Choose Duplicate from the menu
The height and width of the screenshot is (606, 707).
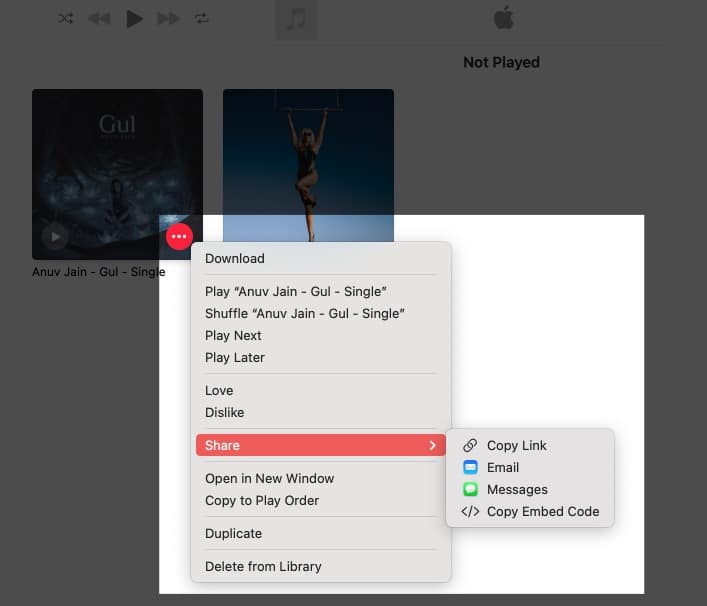pos(321,533)
